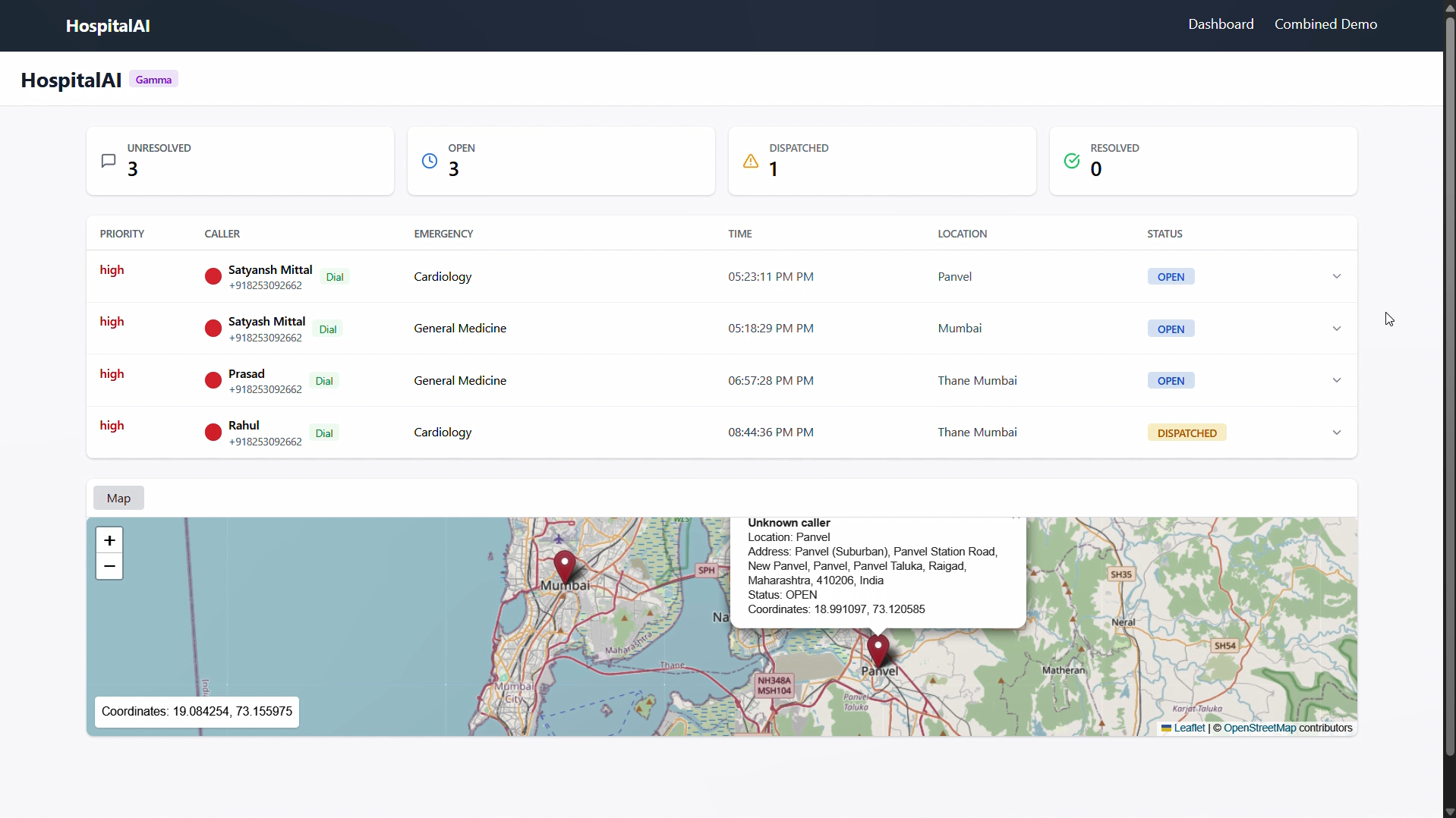Zoom out on the map
The width and height of the screenshot is (1456, 818).
coord(109,567)
